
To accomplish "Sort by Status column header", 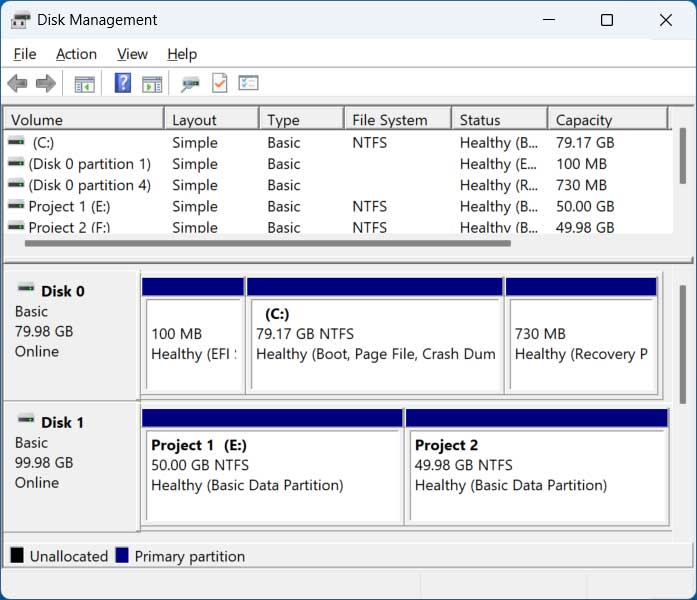I will pyautogui.click(x=500, y=120).
